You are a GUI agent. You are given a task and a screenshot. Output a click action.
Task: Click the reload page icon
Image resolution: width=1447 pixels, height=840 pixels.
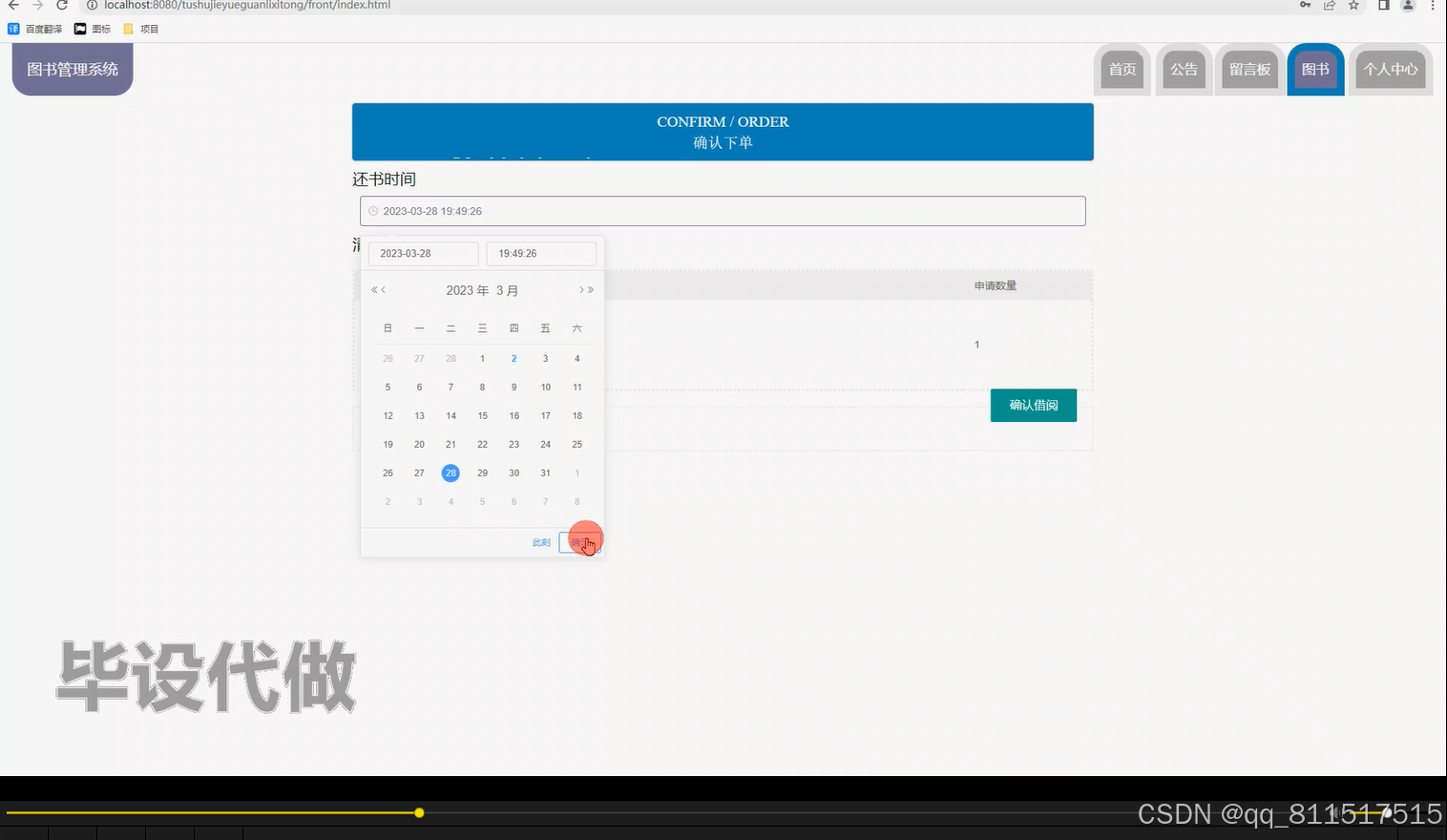pyautogui.click(x=62, y=6)
